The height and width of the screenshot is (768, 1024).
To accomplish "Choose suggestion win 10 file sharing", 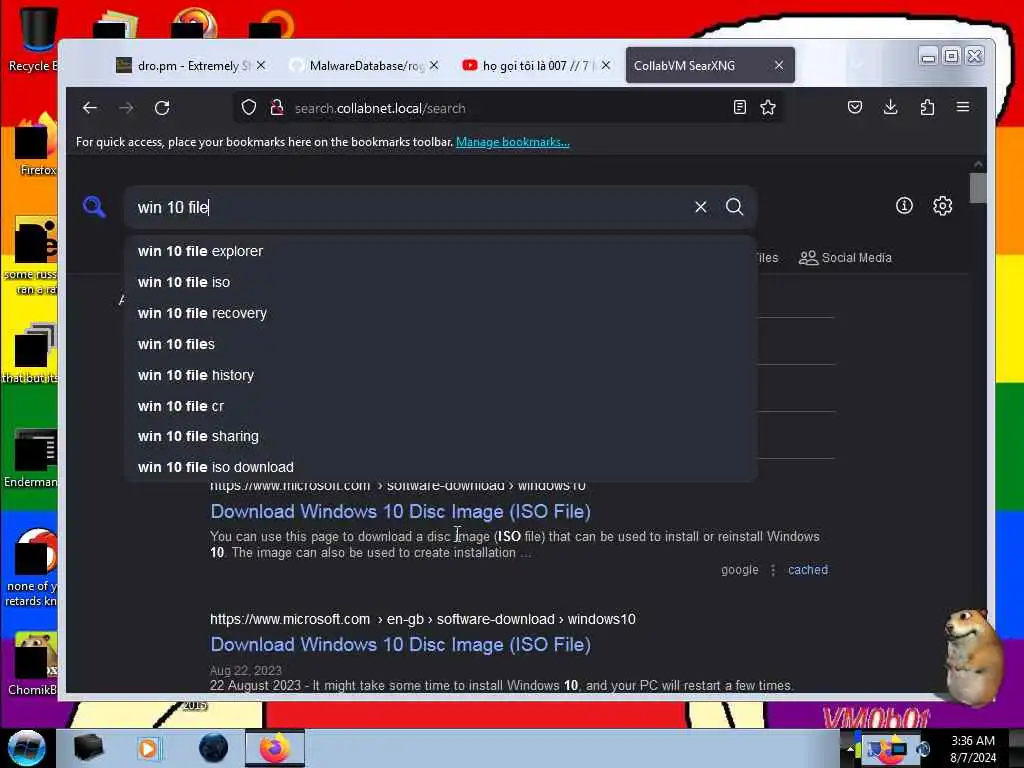I will [x=441, y=436].
